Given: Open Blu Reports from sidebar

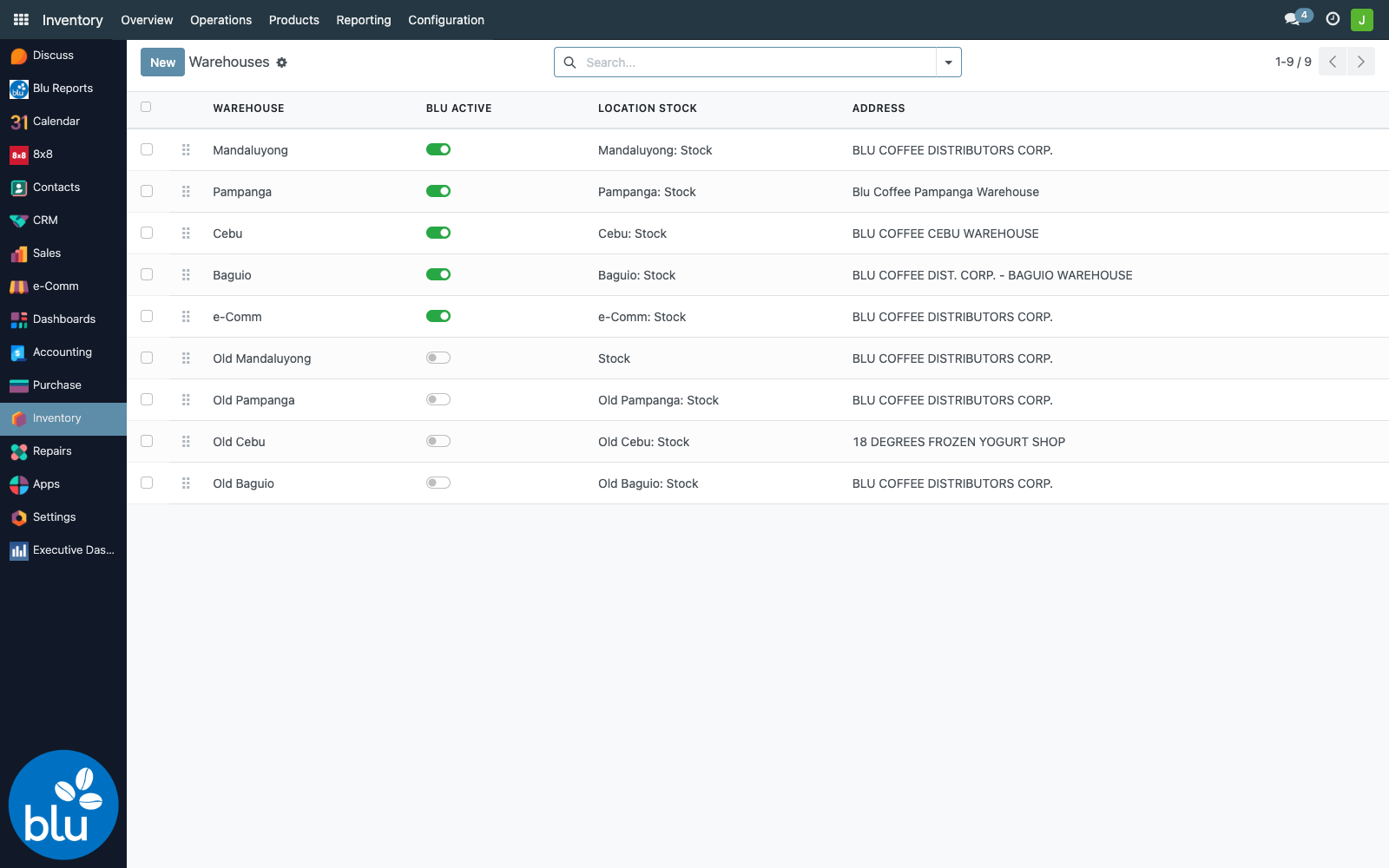Looking at the screenshot, I should [63, 89].
